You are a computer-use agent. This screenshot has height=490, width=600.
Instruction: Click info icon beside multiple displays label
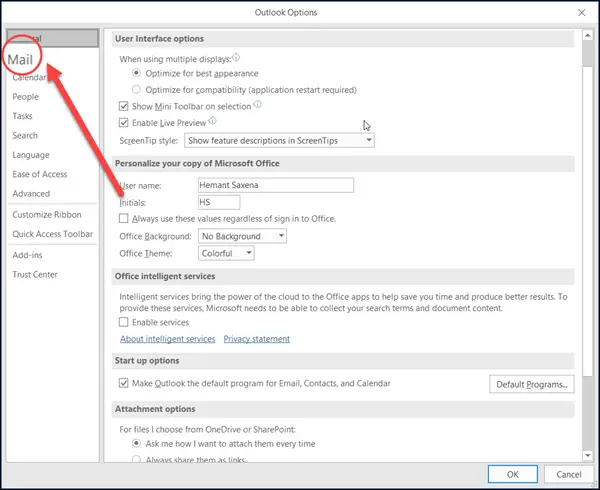point(236,56)
